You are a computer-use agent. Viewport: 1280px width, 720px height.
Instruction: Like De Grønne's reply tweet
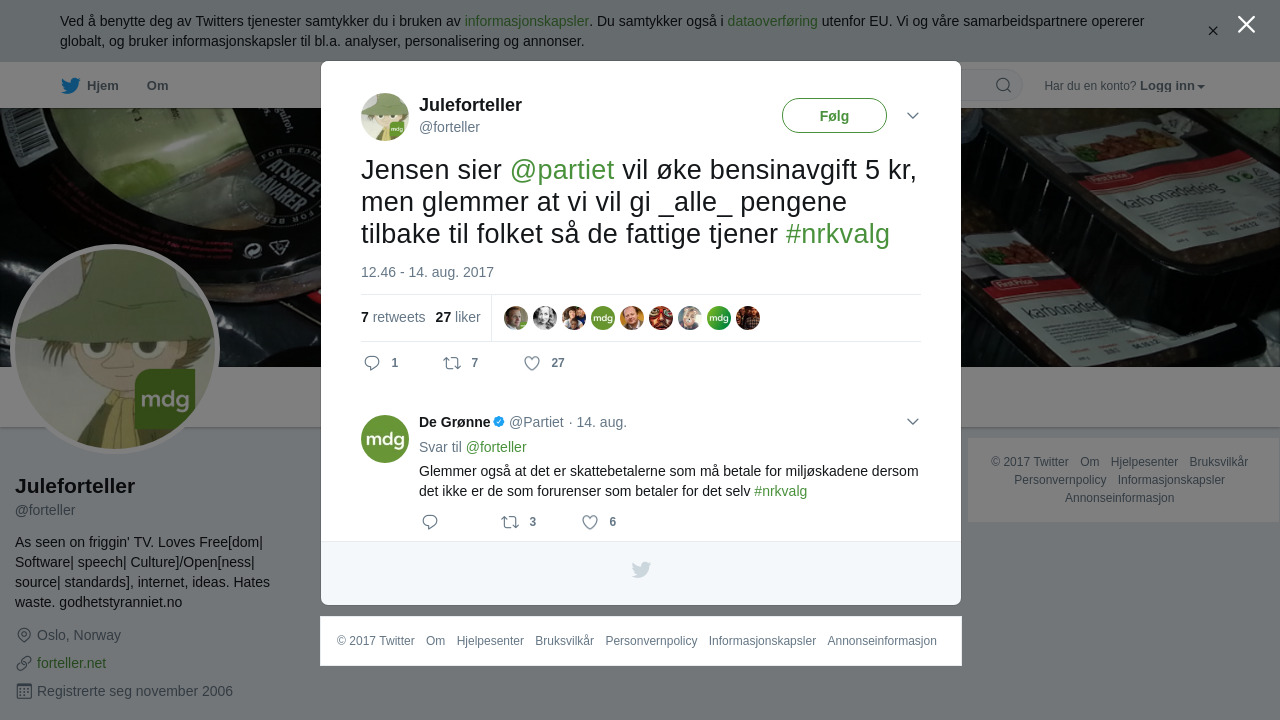click(590, 522)
